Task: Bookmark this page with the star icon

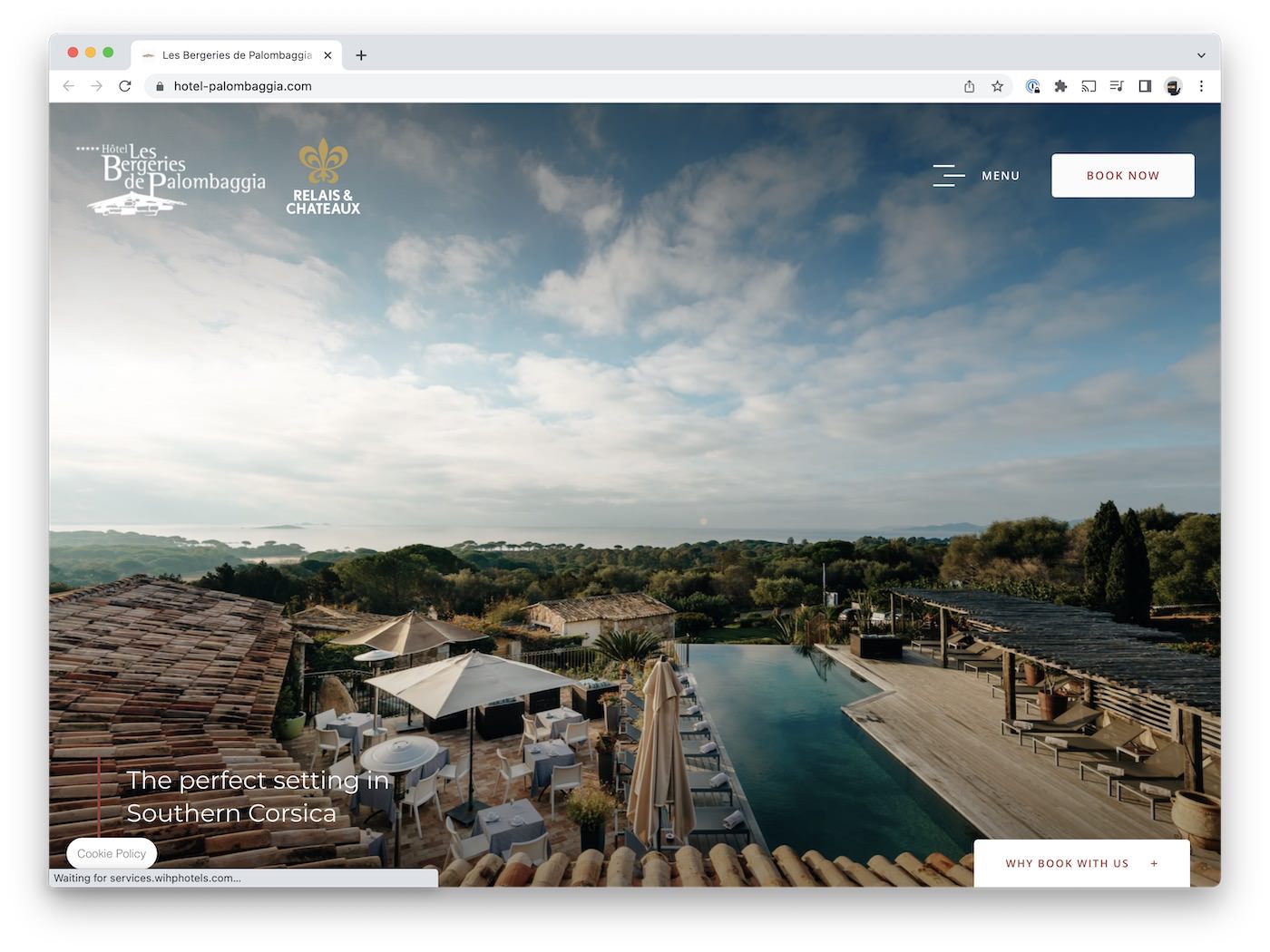Action: pyautogui.click(x=997, y=86)
